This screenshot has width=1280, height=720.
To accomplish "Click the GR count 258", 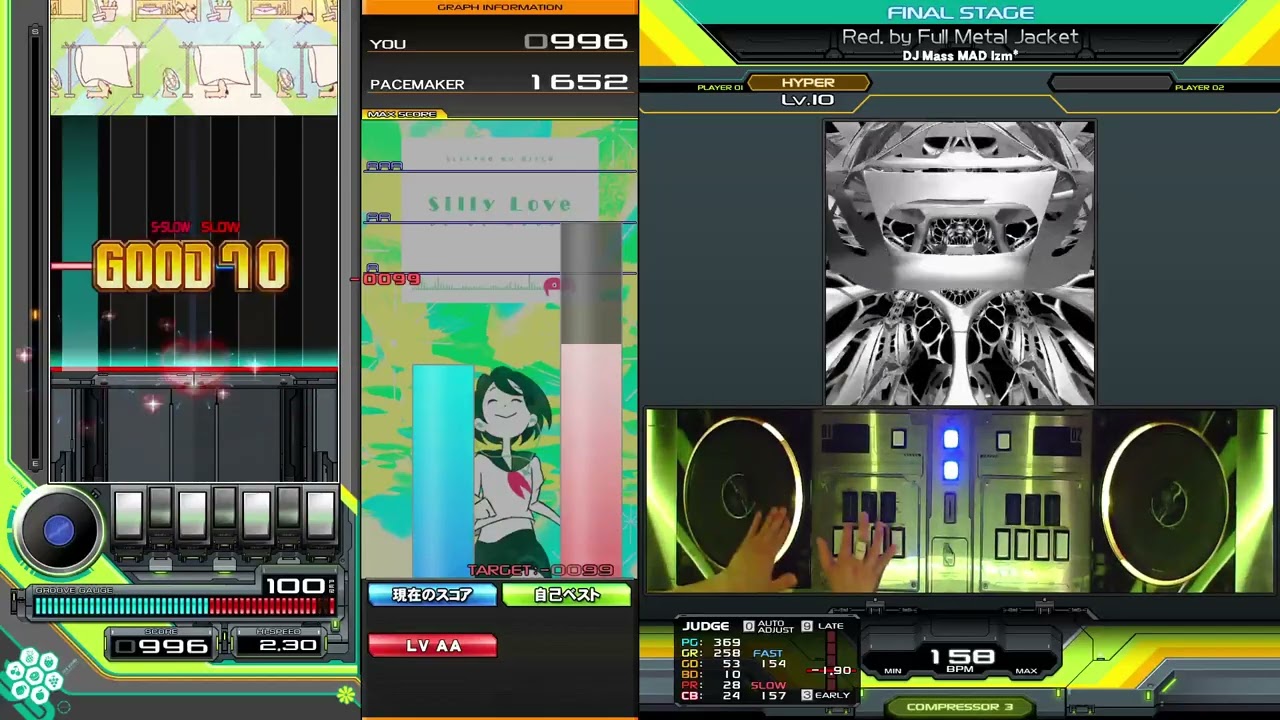I will 727,653.
